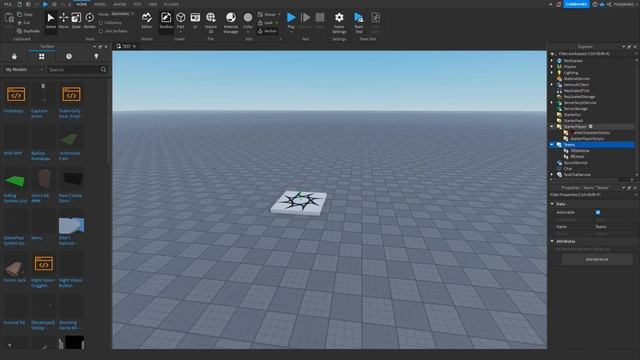Open Toolbox Creations tab (lightbulb icon)
This screenshot has height=360, width=640.
coord(96,56)
